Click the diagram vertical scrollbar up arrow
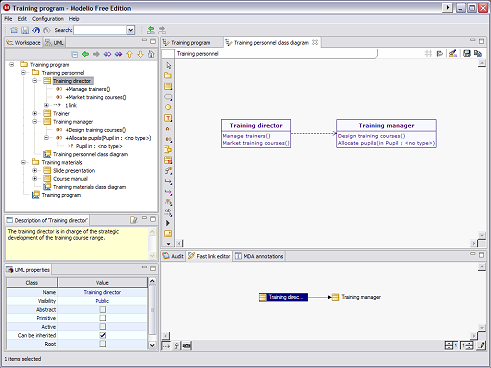491x368 pixels. coord(482,63)
